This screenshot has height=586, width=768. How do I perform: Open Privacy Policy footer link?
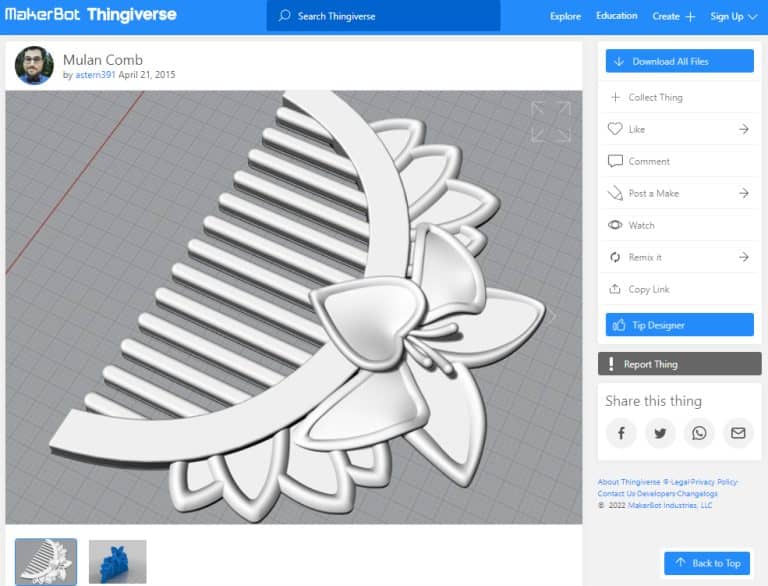pyautogui.click(x=714, y=482)
